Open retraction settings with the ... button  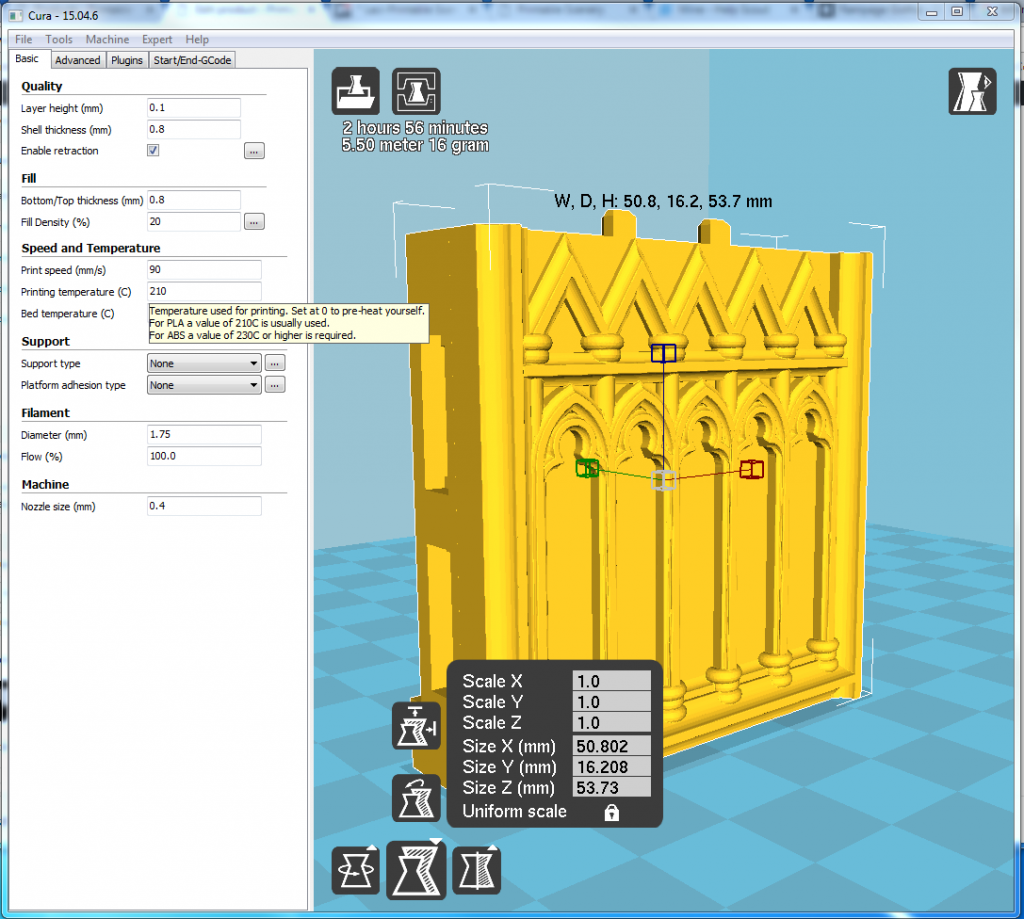(x=254, y=151)
